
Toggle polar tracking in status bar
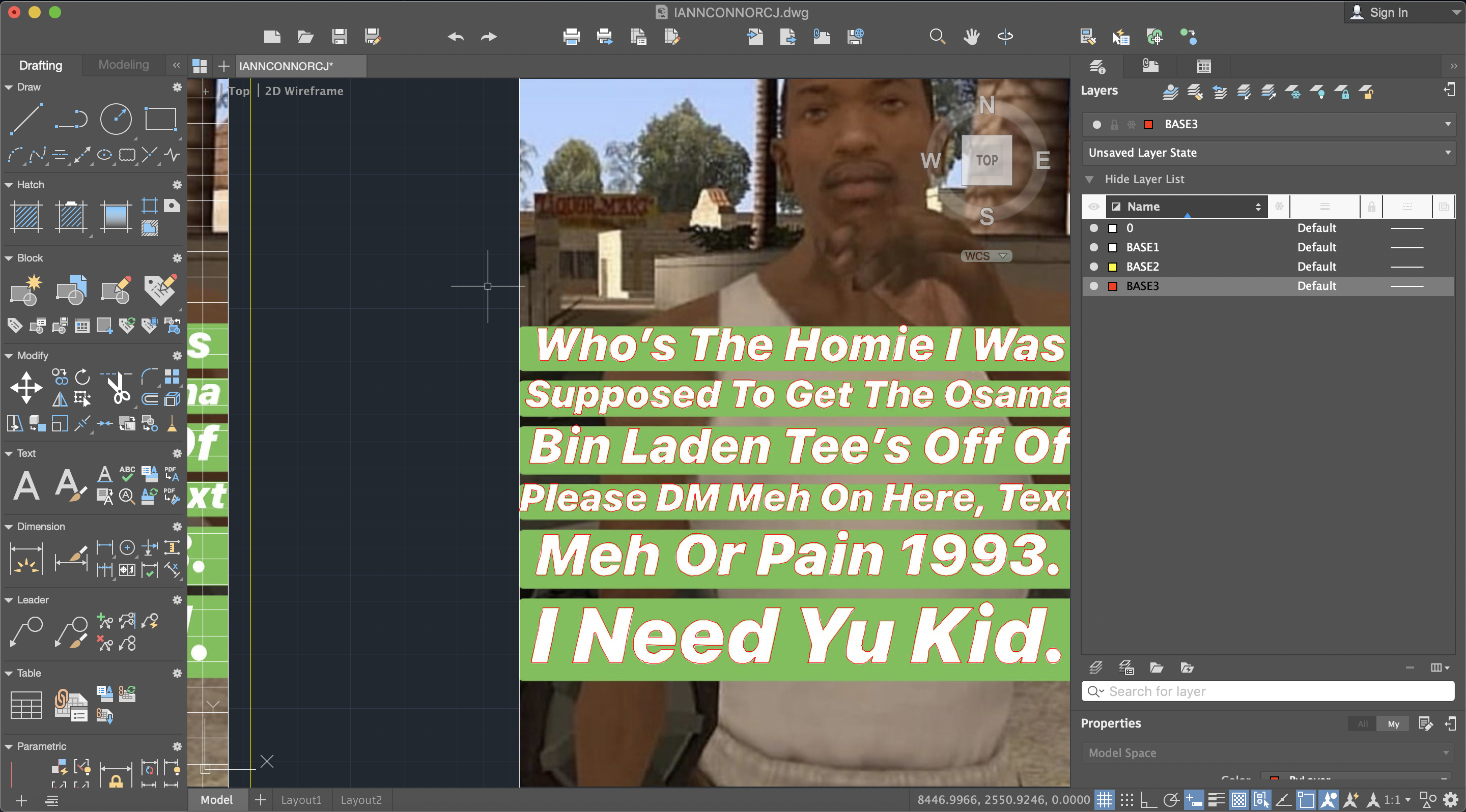[x=1171, y=800]
